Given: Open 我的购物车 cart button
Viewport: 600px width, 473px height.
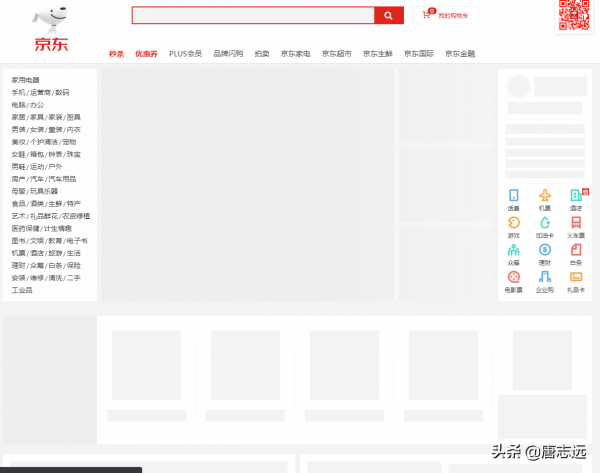Looking at the screenshot, I should click(445, 15).
